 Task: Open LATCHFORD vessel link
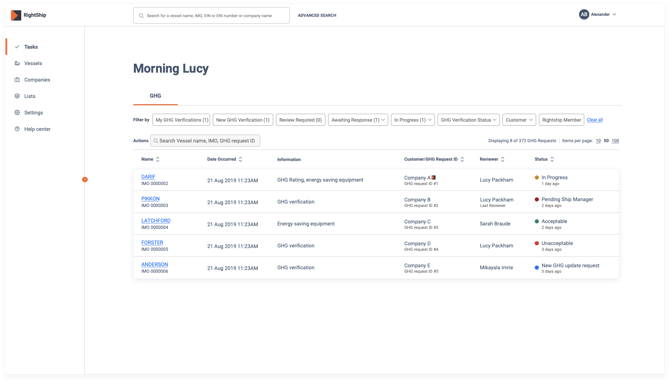(156, 221)
